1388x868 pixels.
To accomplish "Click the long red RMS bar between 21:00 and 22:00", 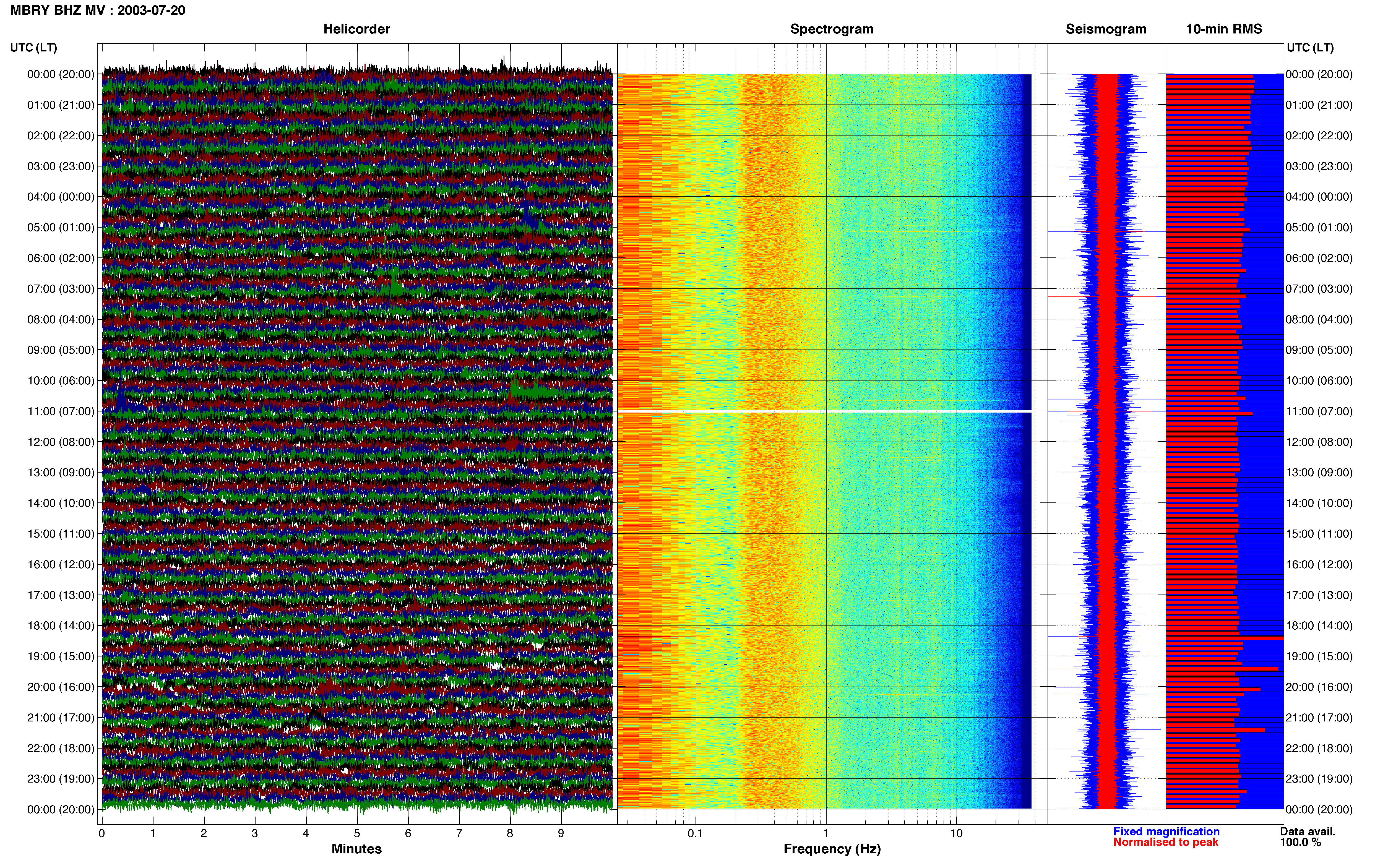I will click(x=1215, y=730).
